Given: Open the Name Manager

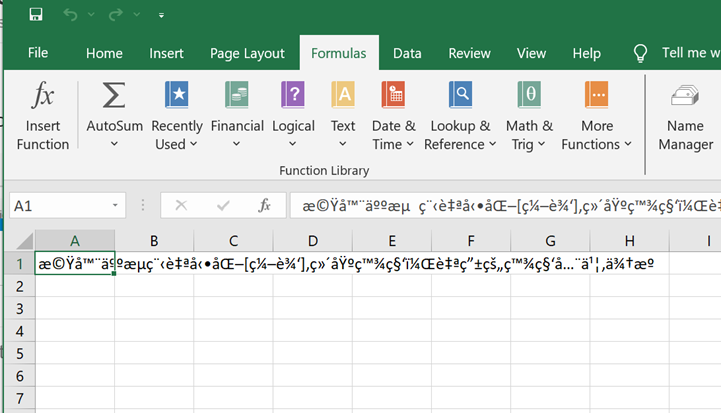Looking at the screenshot, I should pos(685,97).
